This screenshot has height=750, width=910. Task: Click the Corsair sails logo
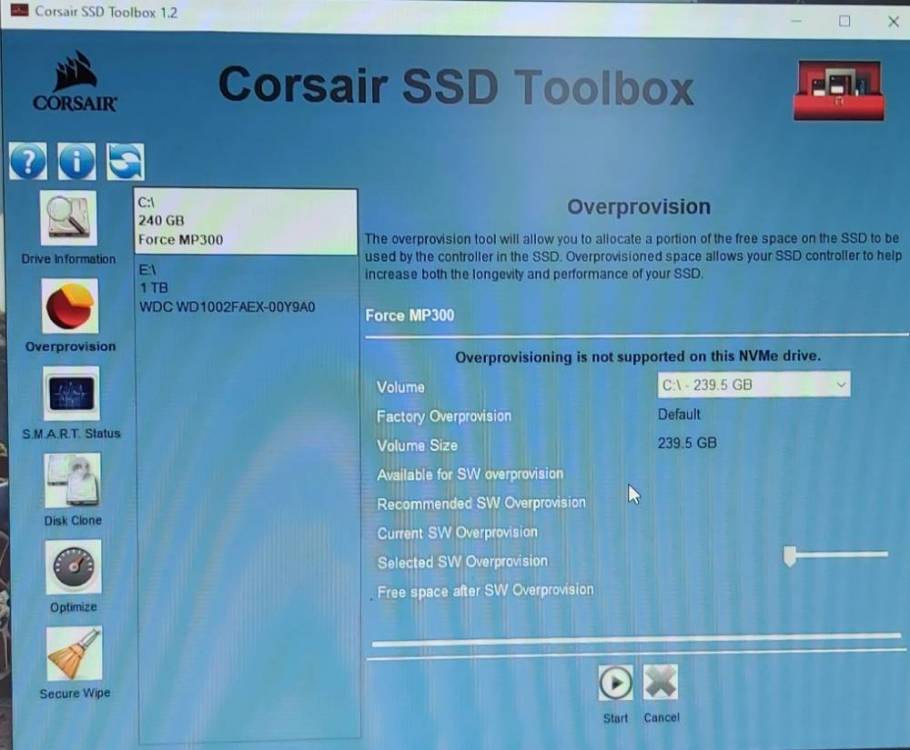click(75, 81)
